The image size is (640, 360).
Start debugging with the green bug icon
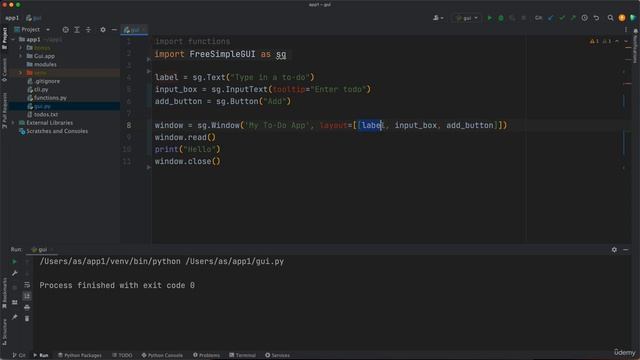(501, 18)
